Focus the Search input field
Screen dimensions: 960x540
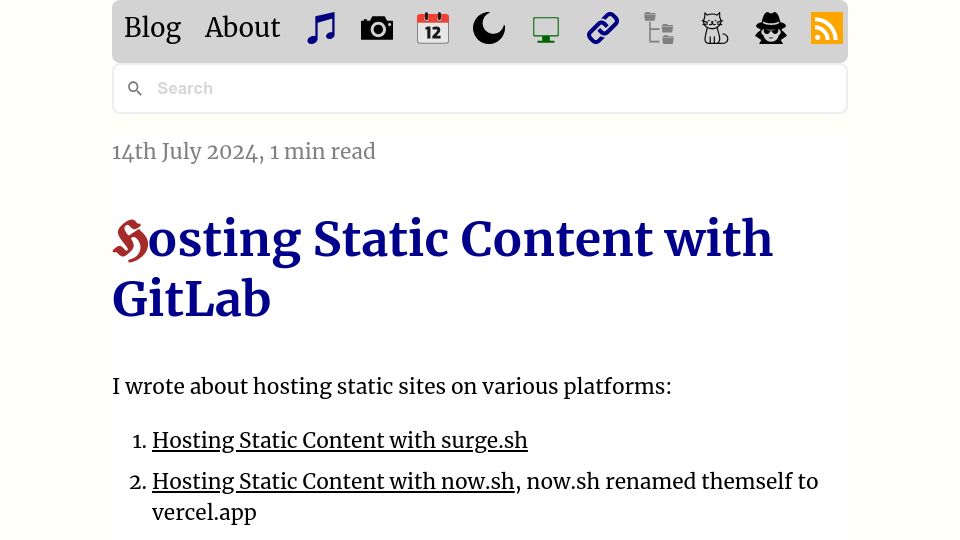480,89
